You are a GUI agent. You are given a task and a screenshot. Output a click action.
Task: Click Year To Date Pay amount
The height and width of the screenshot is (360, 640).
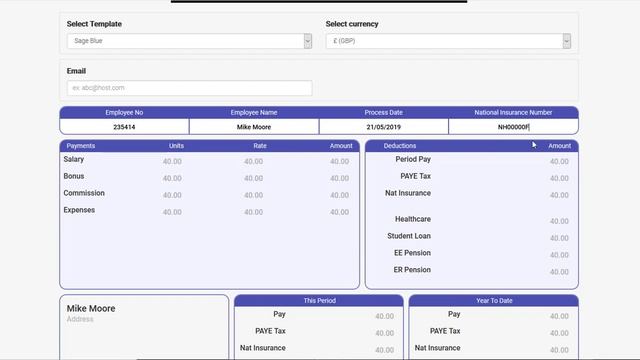click(559, 316)
